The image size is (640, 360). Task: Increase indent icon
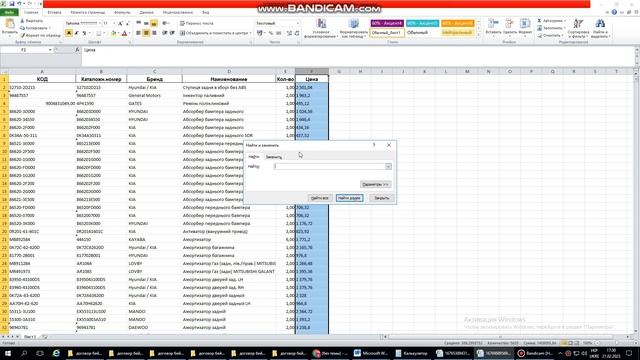pyautogui.click(x=172, y=33)
